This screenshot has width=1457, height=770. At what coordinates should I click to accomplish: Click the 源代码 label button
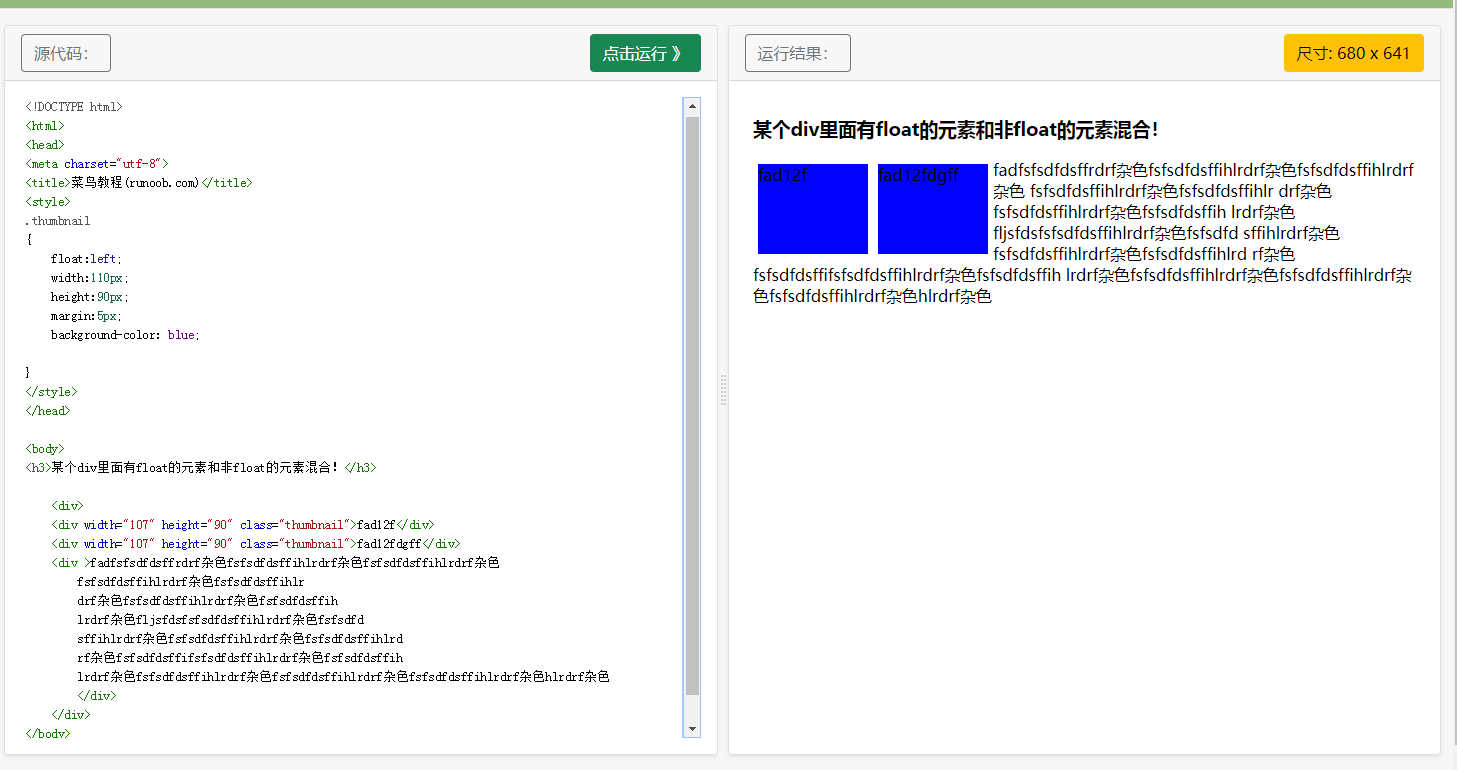coord(66,53)
